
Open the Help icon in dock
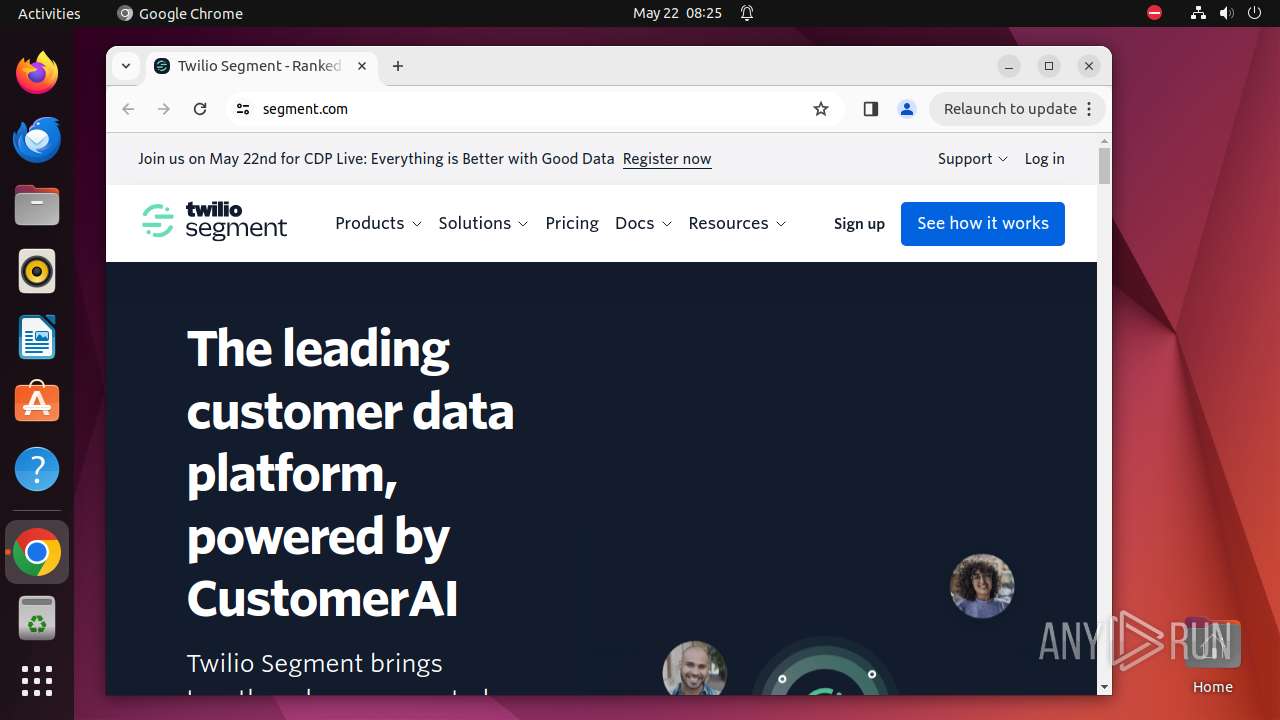pyautogui.click(x=37, y=469)
